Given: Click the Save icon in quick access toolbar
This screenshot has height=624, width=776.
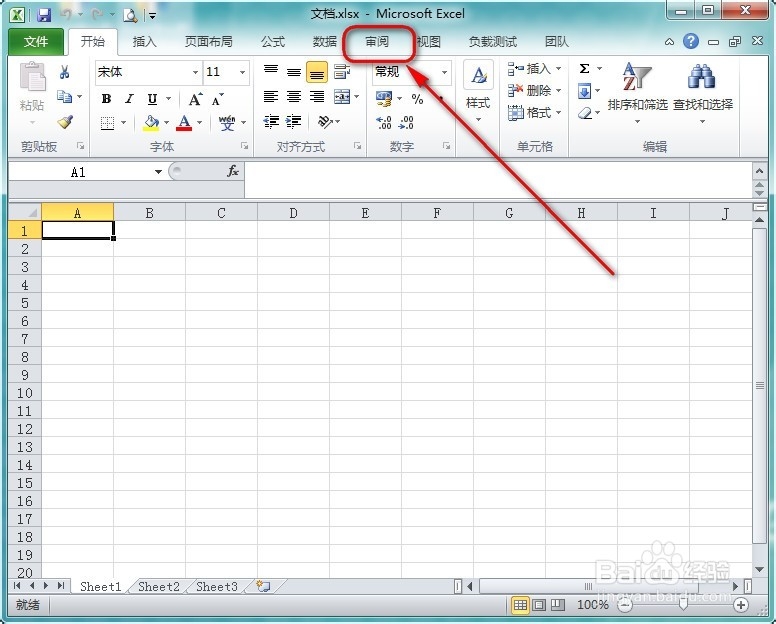Looking at the screenshot, I should click(x=44, y=15).
